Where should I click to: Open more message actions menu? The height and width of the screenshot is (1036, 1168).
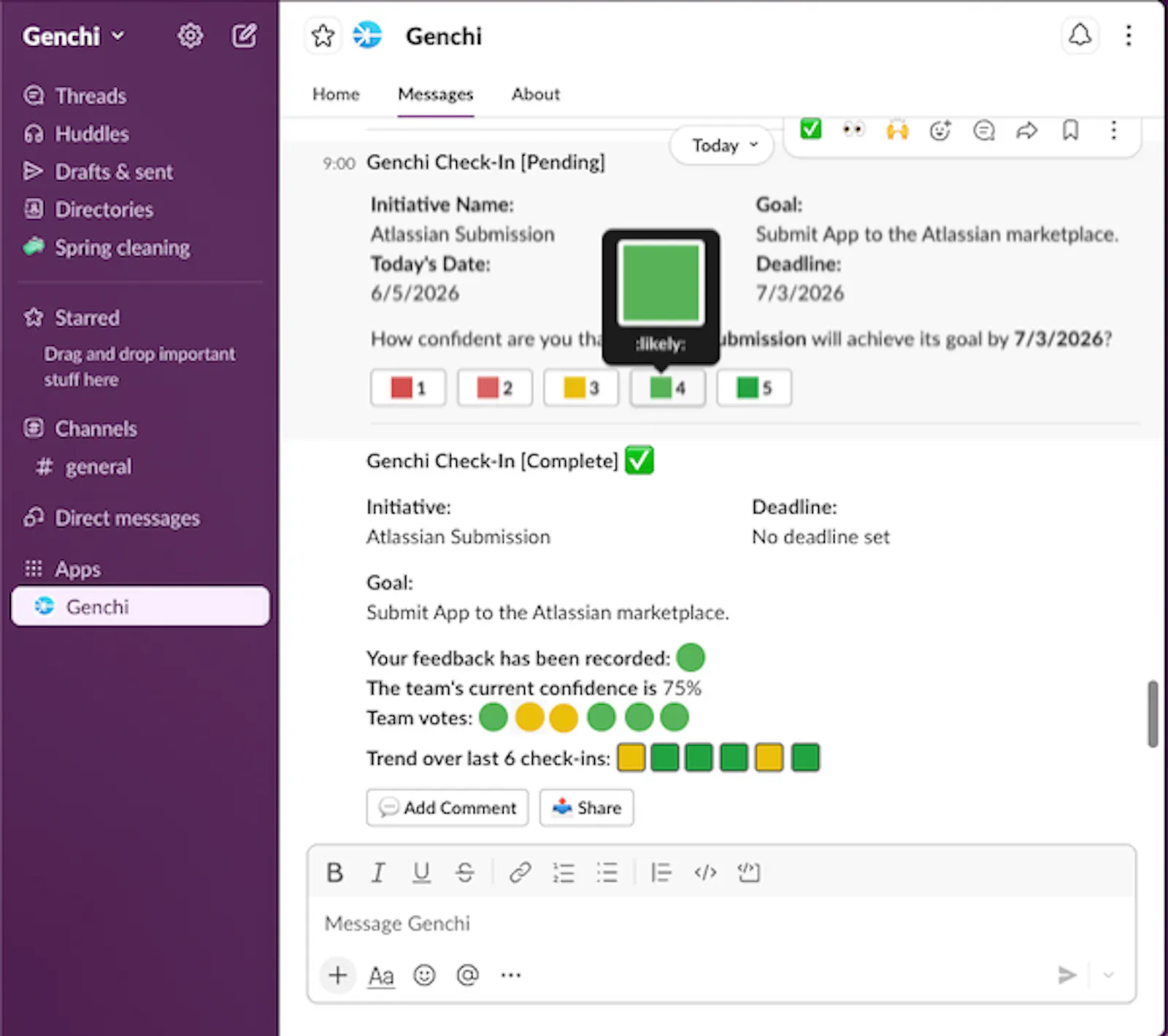[1113, 130]
